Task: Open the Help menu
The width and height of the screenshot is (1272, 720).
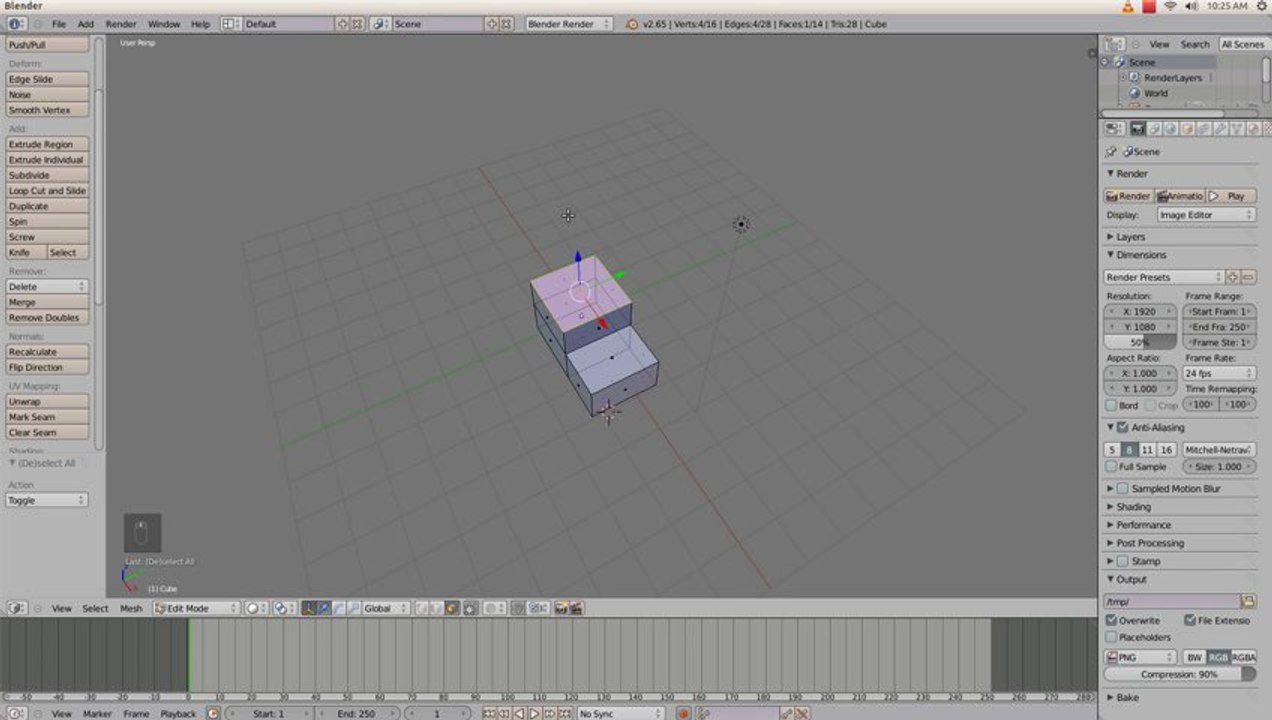Action: tap(200, 23)
